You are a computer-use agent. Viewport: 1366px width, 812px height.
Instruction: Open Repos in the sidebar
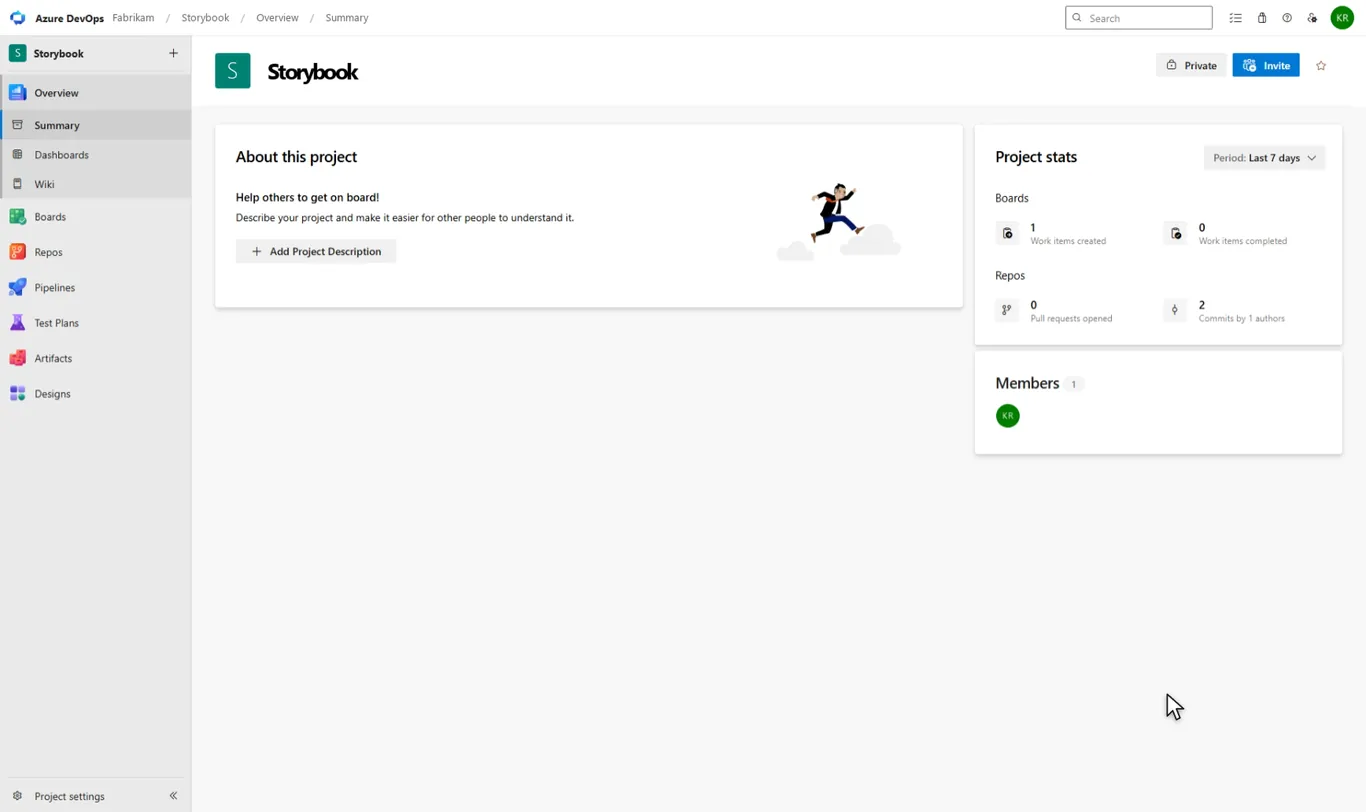pyautogui.click(x=95, y=252)
